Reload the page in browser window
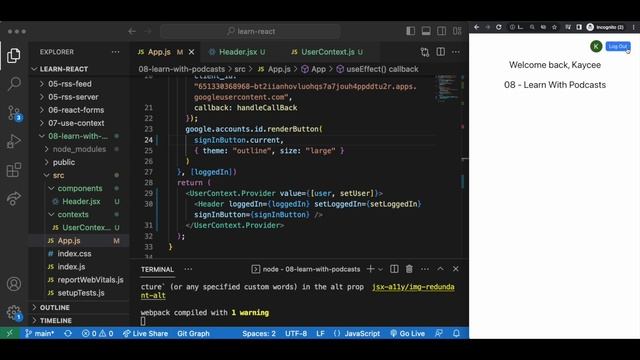Screen dimensions: 640x360 499,27
